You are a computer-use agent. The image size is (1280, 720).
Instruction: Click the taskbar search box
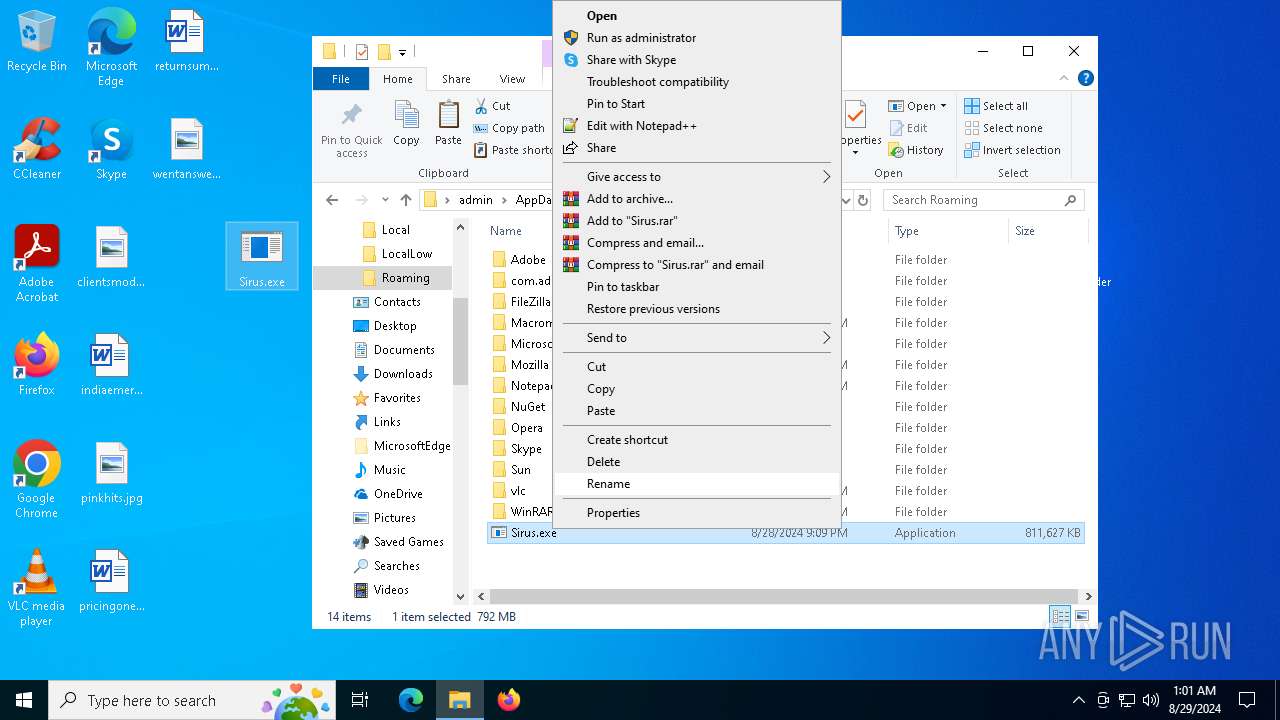pos(194,700)
